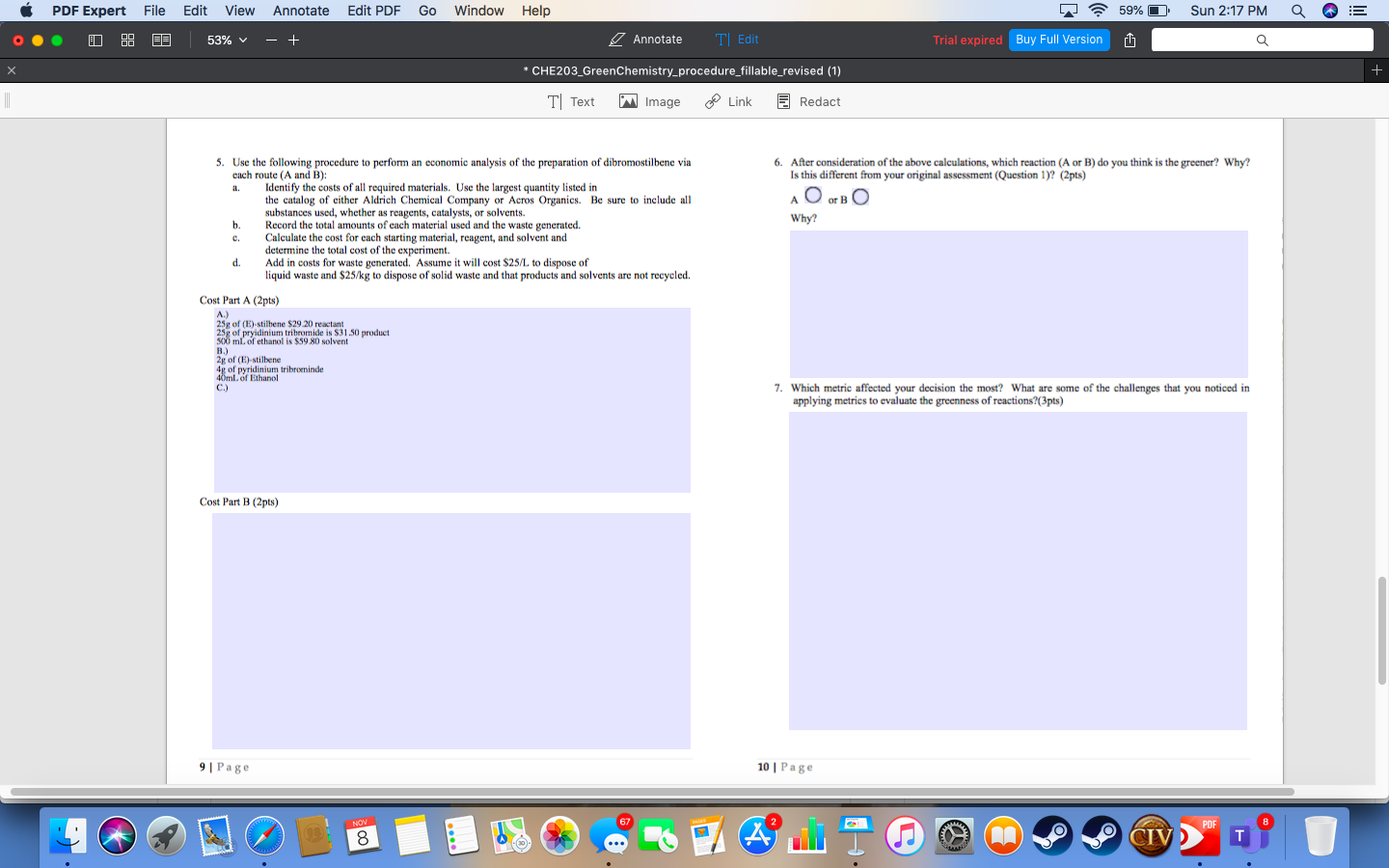Click the Why form field to fill it
The width and height of the screenshot is (1389, 868).
[1018, 303]
